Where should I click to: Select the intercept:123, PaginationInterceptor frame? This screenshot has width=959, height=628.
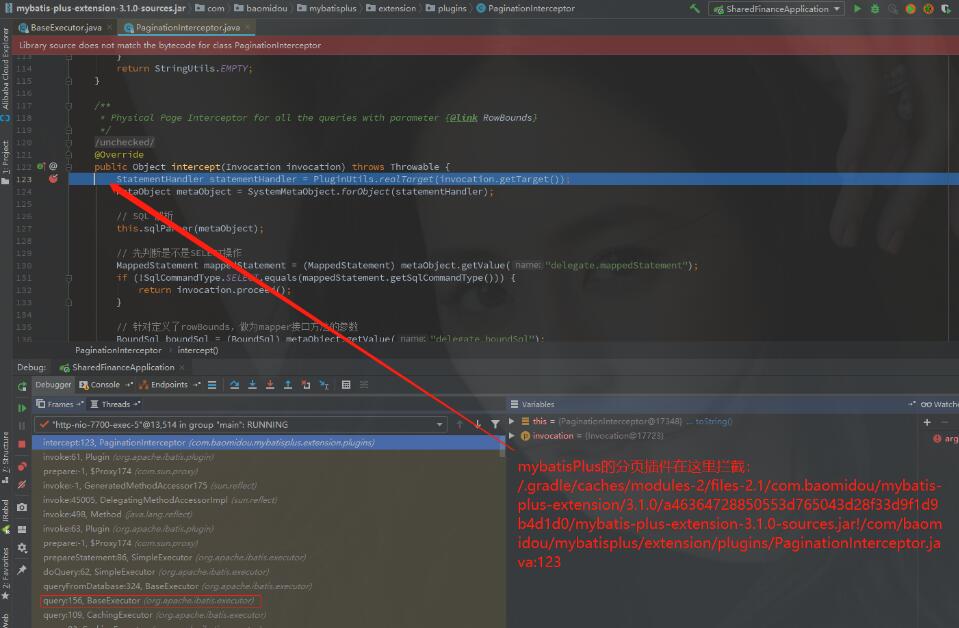[267, 442]
